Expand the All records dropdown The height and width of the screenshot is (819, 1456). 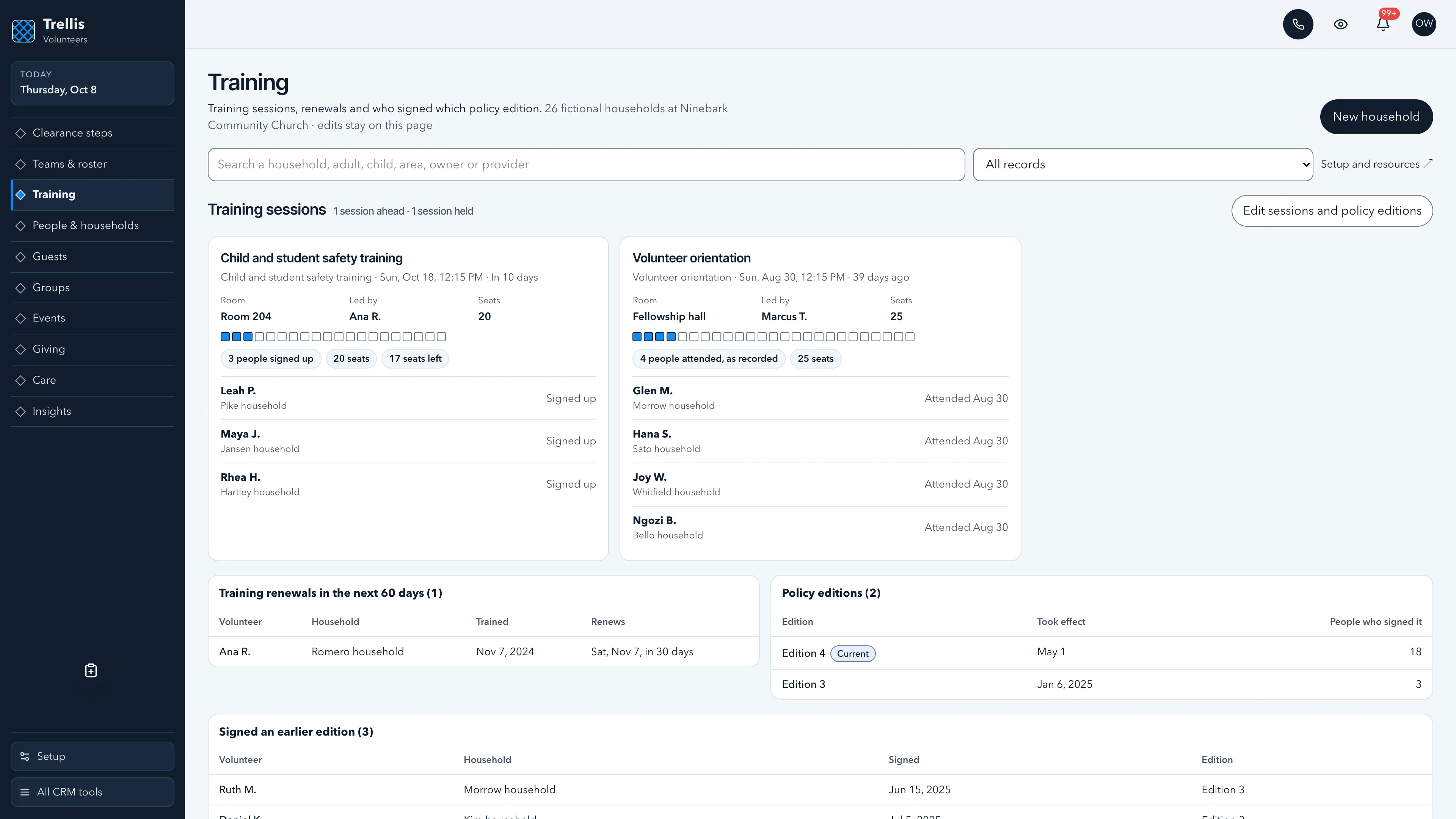(x=1142, y=165)
